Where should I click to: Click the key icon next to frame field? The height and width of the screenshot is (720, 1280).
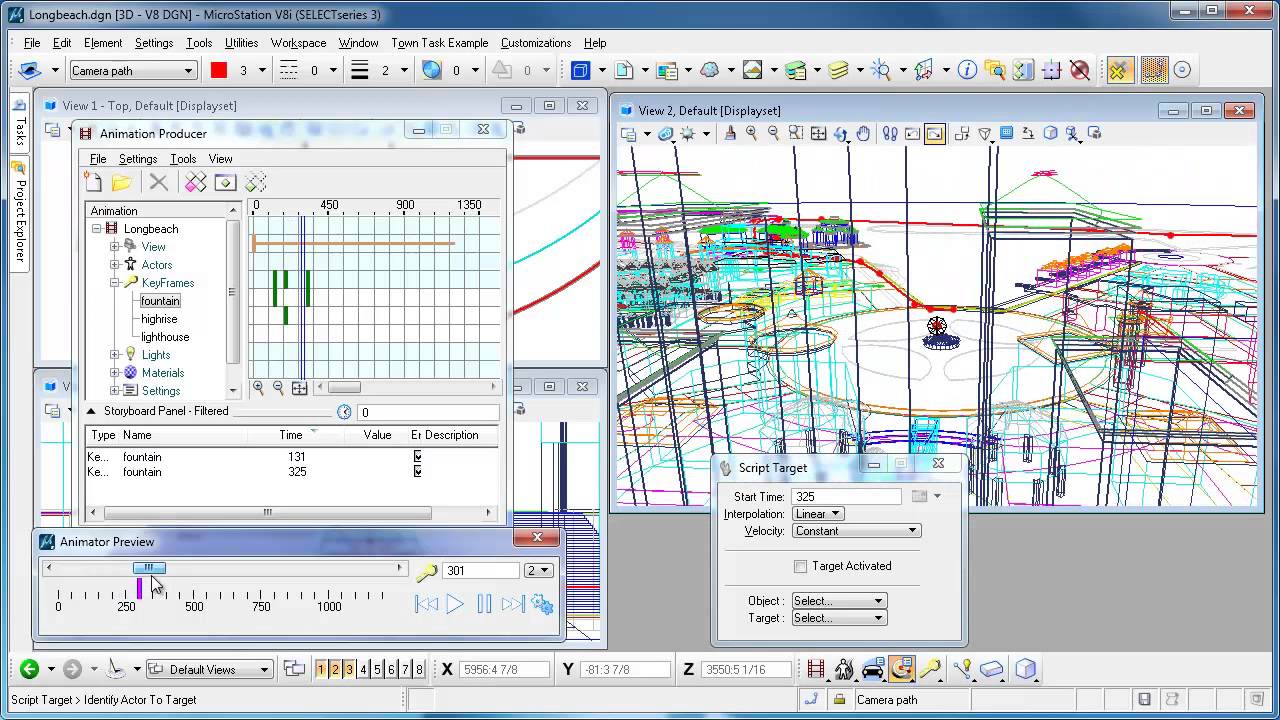click(x=427, y=571)
